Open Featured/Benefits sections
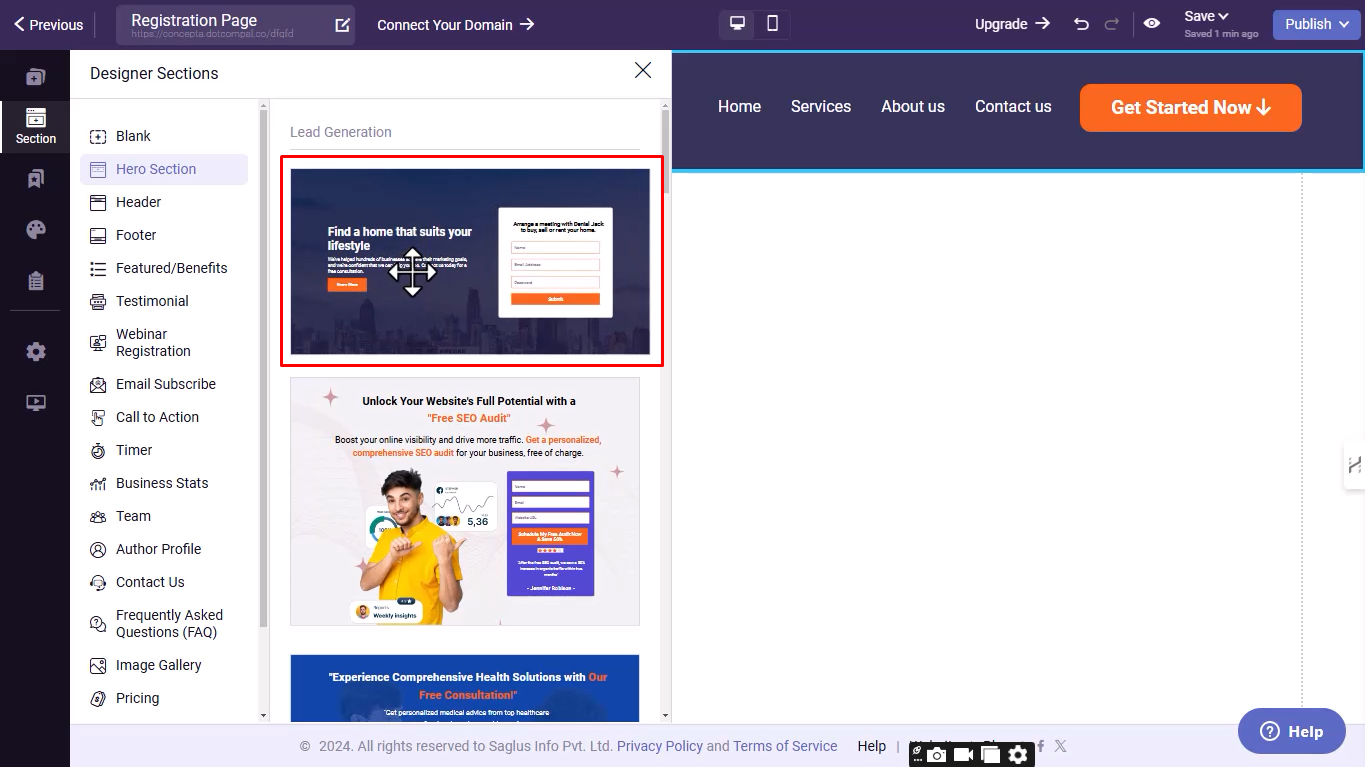The width and height of the screenshot is (1365, 767). [164, 268]
